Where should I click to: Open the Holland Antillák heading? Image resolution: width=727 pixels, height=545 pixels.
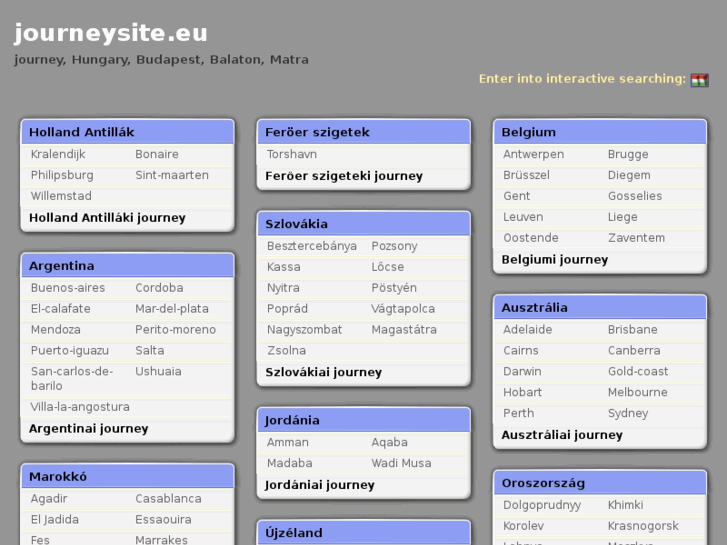(82, 132)
